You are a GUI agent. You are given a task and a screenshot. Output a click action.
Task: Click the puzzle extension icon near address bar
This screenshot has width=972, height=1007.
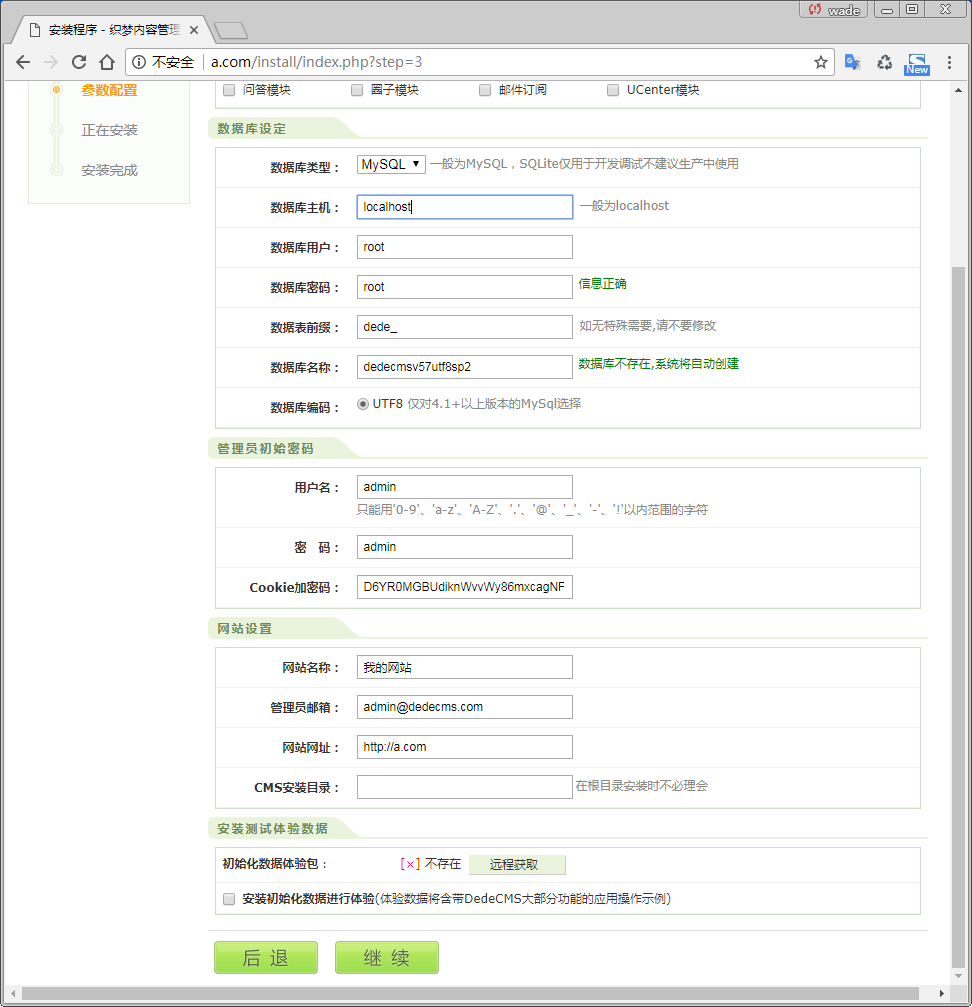(x=884, y=62)
